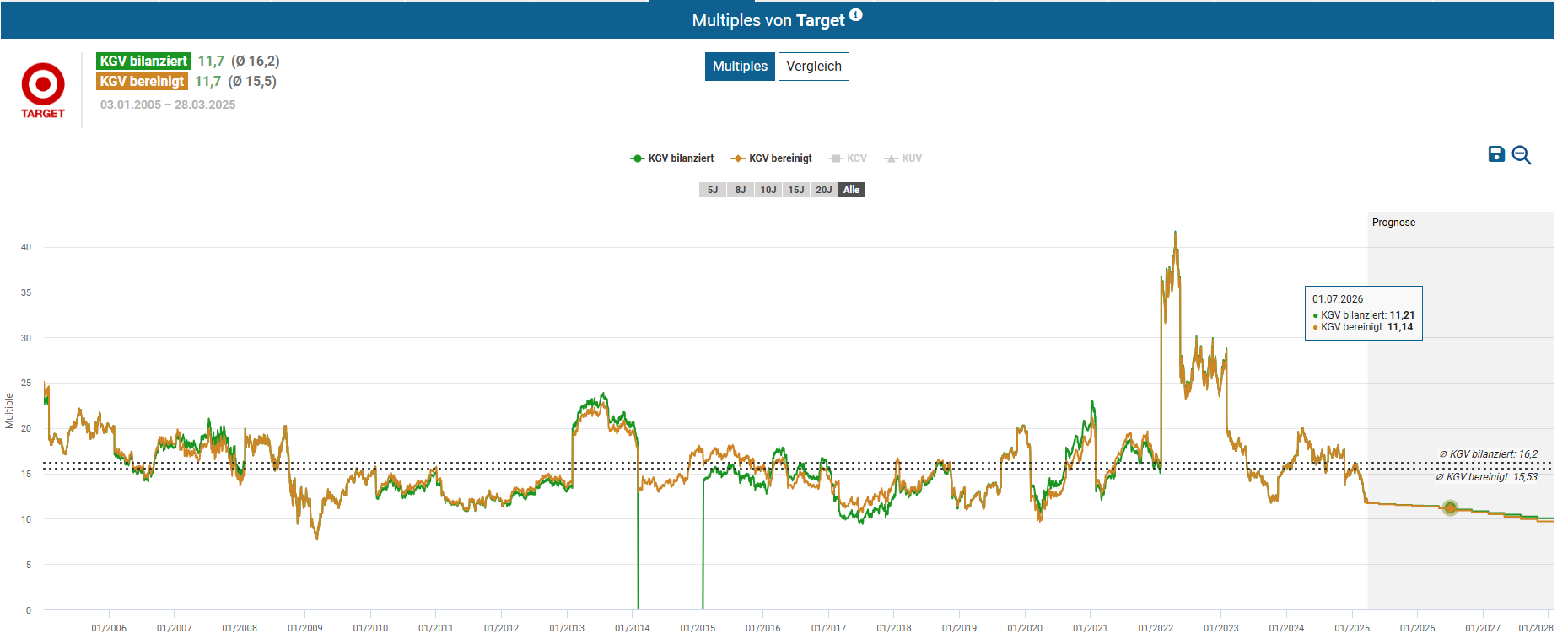Click the Prognose forecast area label

[1393, 223]
